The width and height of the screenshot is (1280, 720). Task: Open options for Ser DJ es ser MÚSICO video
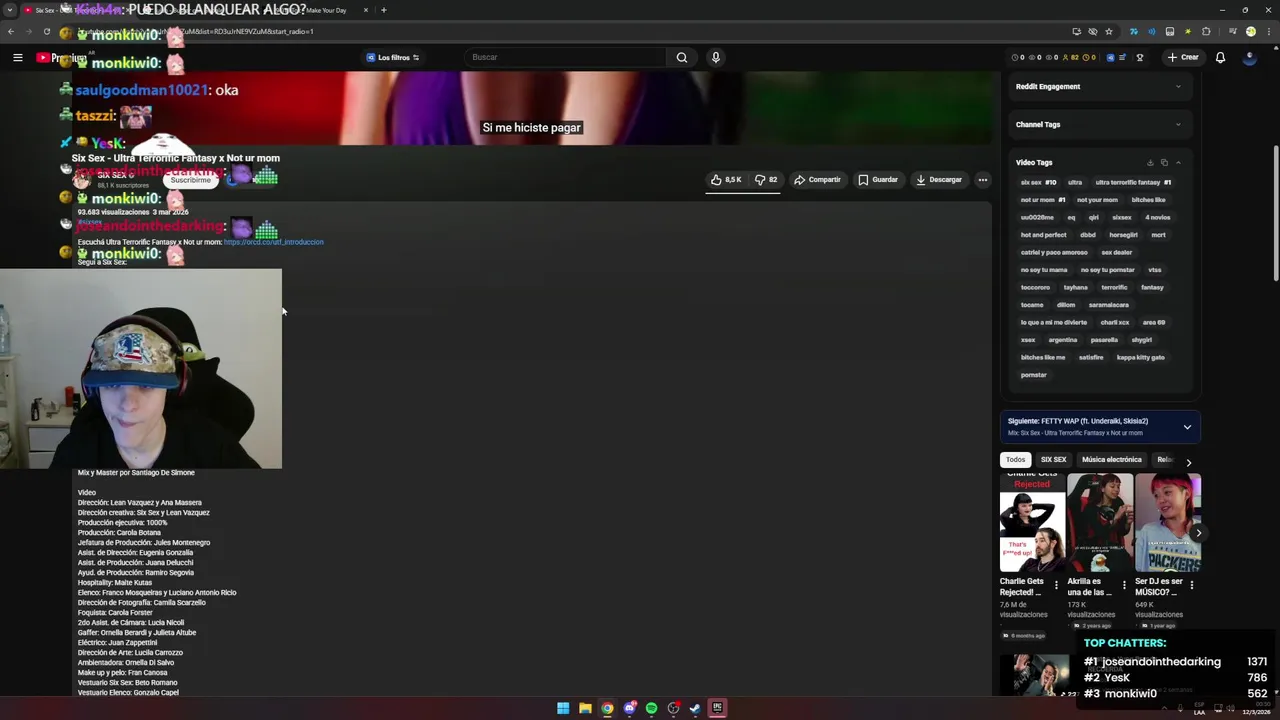click(1192, 586)
